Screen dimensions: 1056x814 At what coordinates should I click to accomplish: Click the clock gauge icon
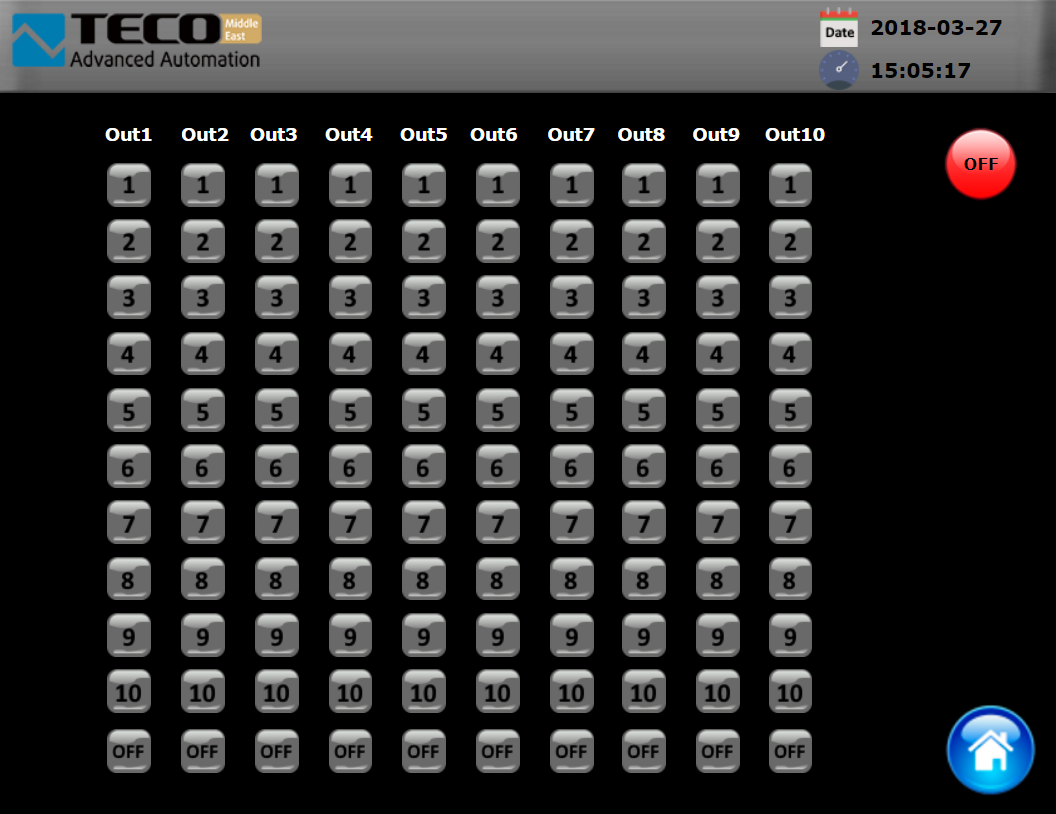(839, 71)
